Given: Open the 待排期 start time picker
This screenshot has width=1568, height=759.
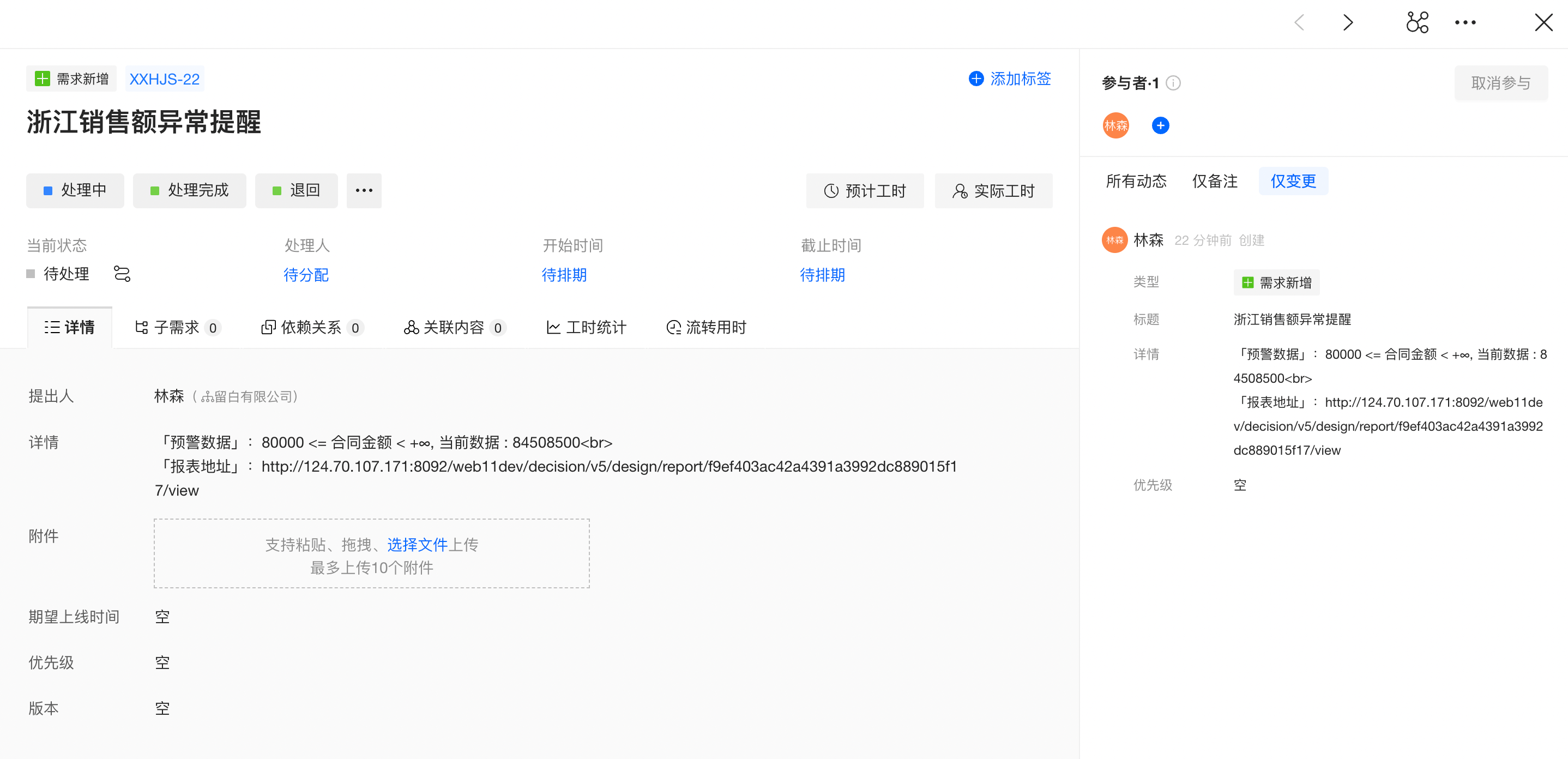Looking at the screenshot, I should 564,275.
